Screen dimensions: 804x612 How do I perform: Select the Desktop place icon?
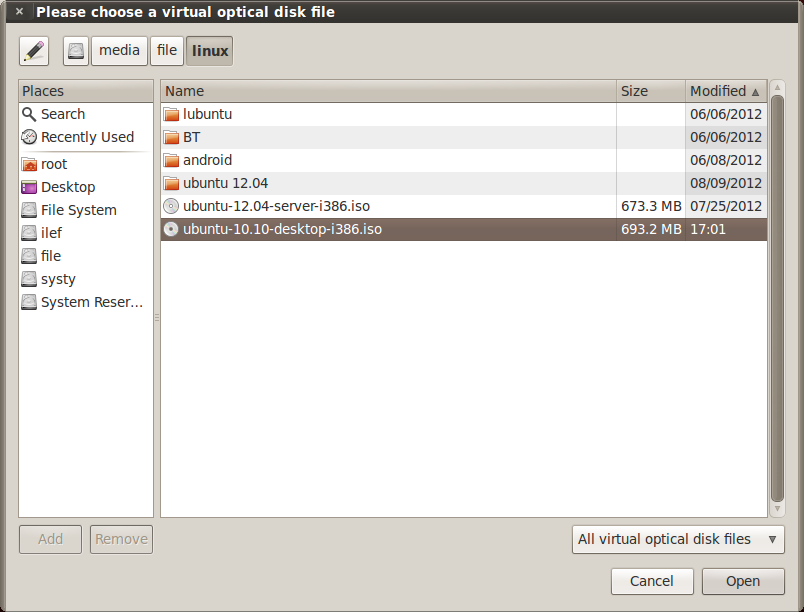29,187
